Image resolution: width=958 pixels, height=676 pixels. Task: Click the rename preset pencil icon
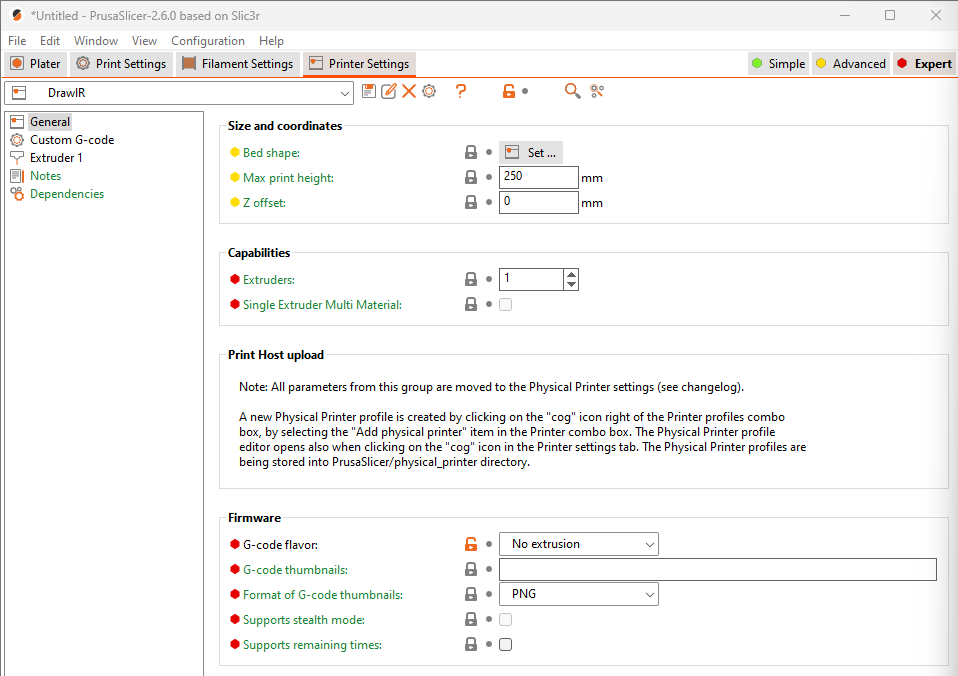coord(389,91)
